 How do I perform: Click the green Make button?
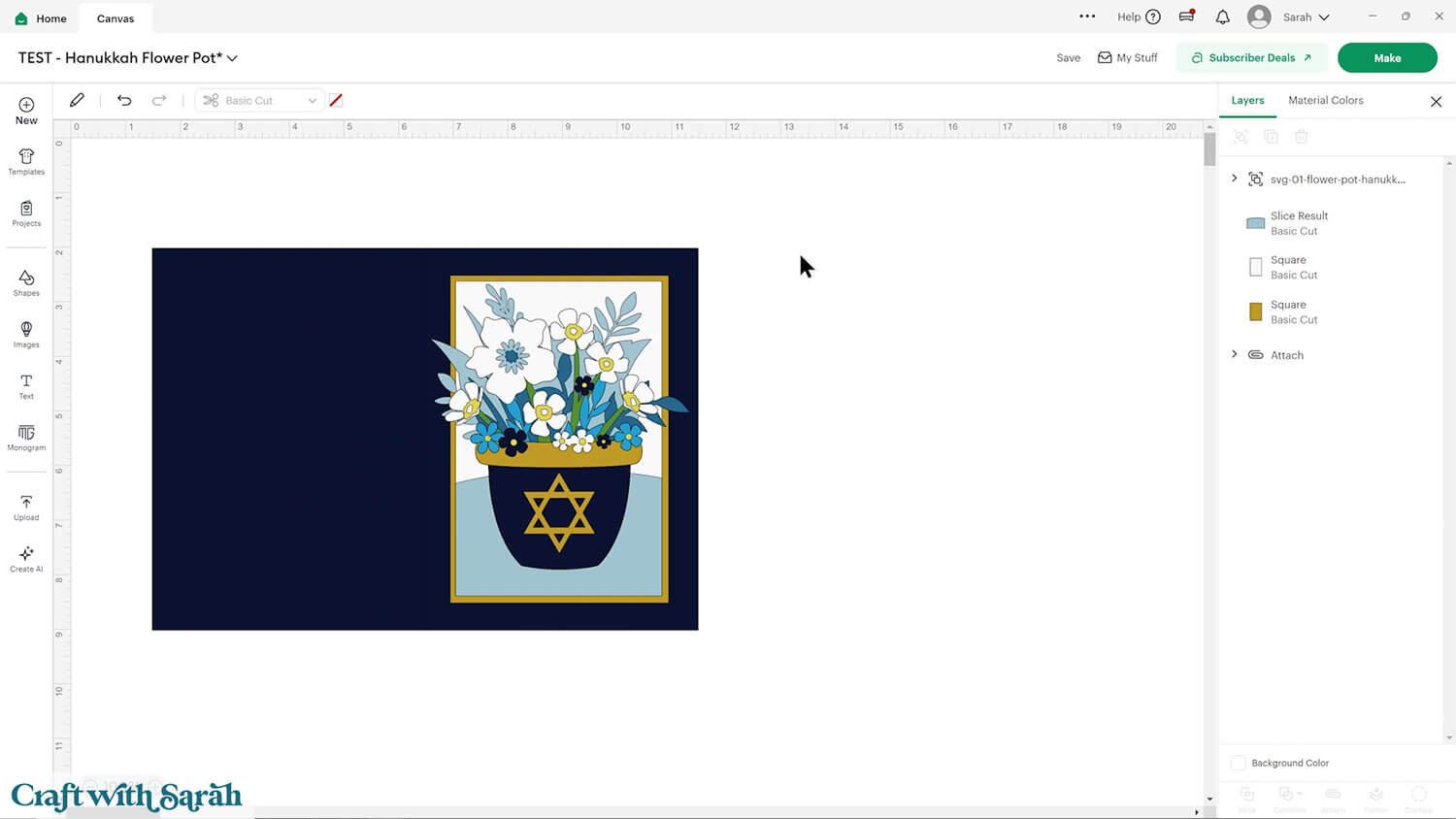[x=1386, y=58]
